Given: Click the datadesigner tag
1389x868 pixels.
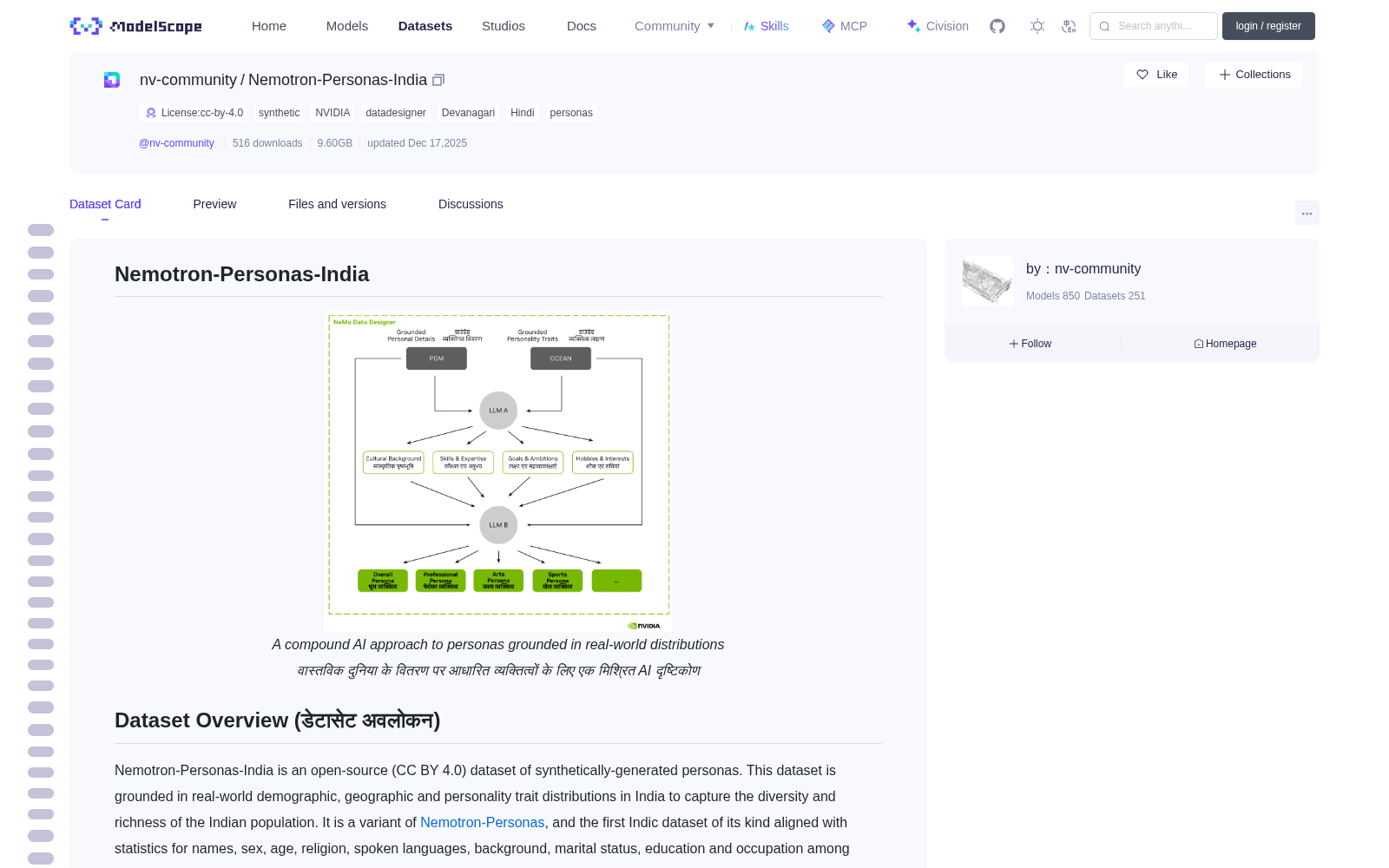Looking at the screenshot, I should [x=396, y=113].
